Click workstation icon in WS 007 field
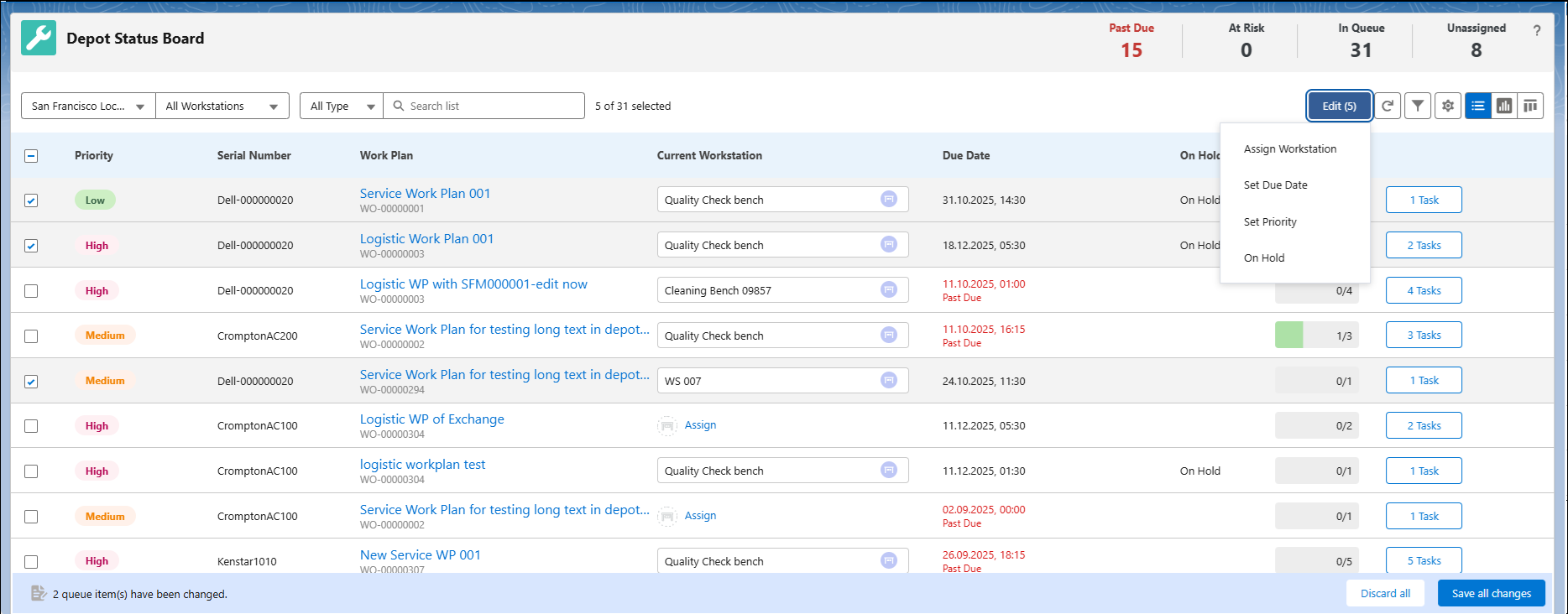 point(889,380)
